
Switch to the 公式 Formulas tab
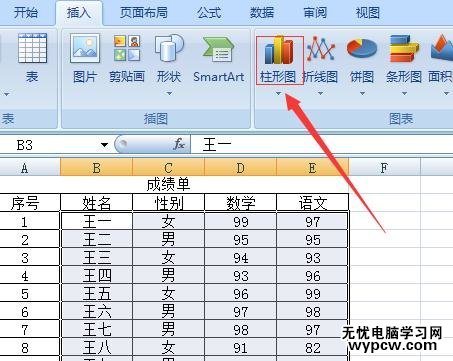pyautogui.click(x=209, y=13)
